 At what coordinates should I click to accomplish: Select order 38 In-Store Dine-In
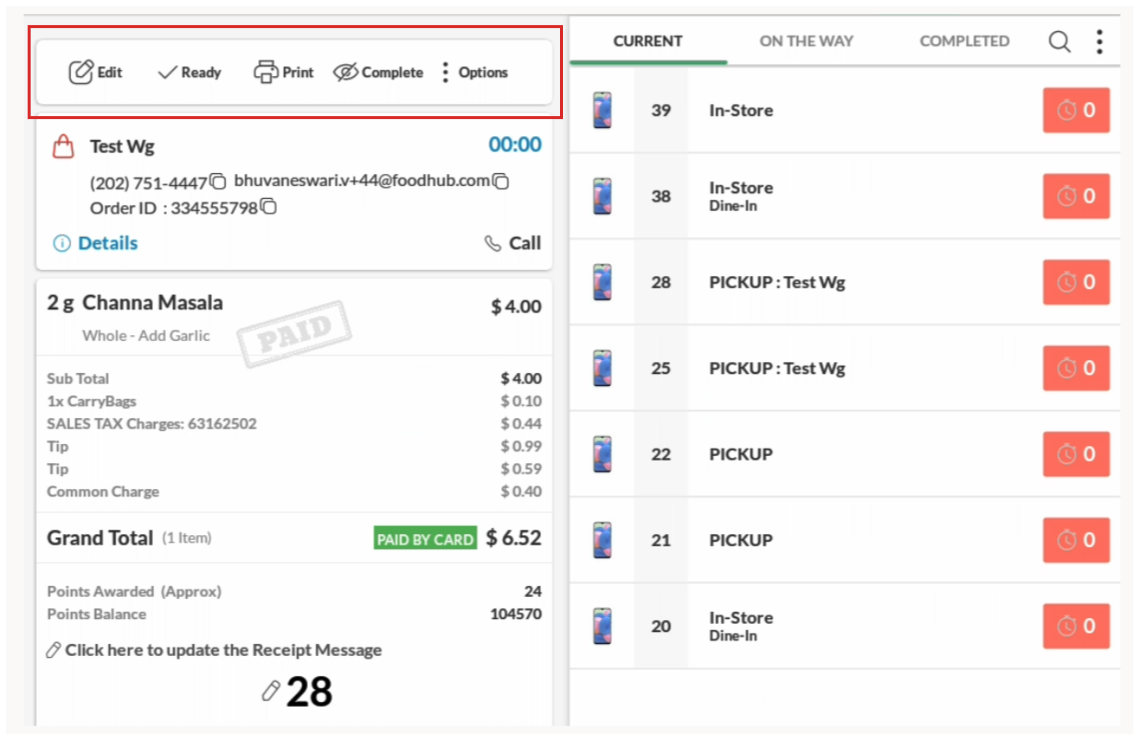click(x=844, y=196)
